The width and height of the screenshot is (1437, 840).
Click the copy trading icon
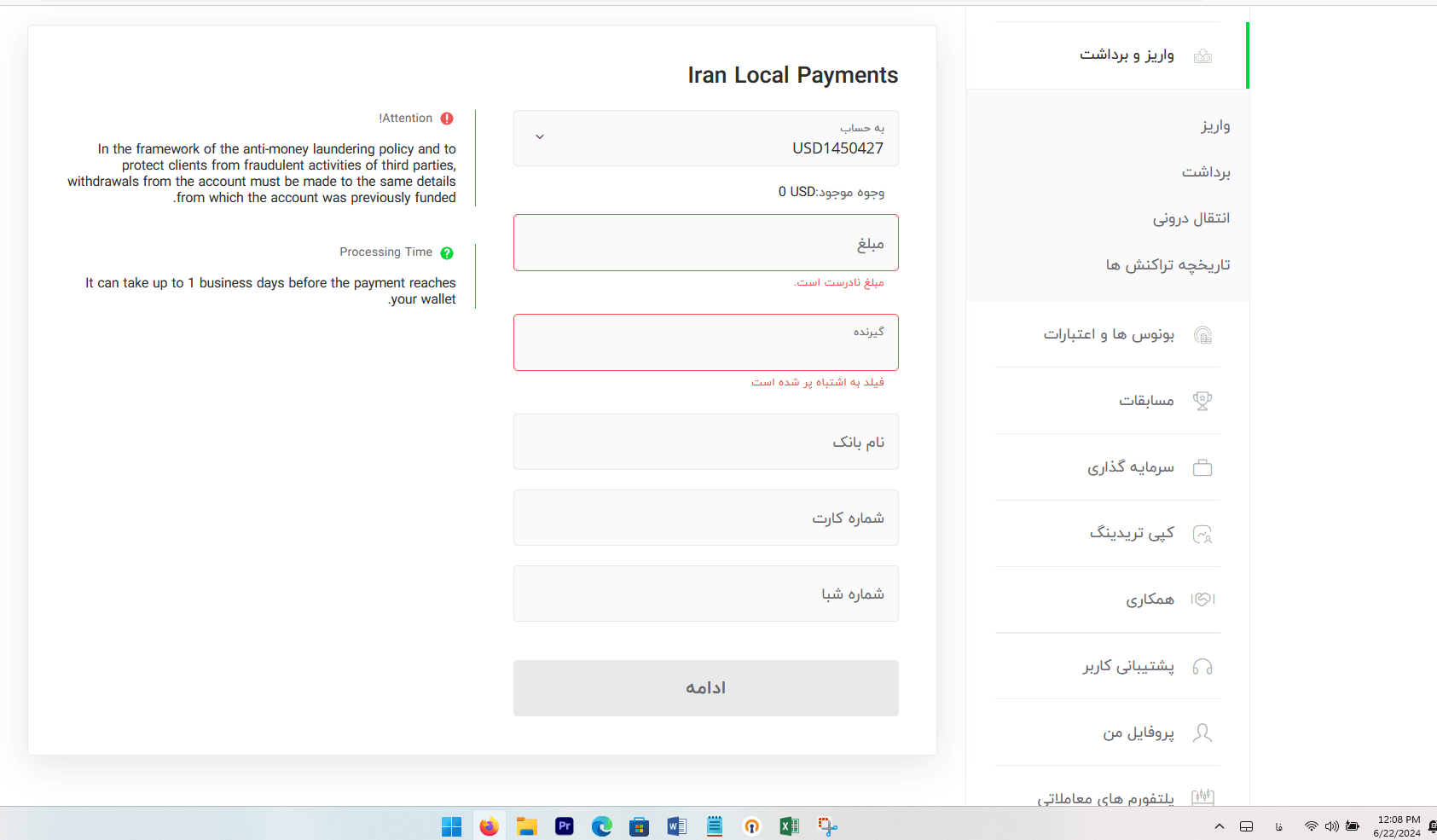pos(1202,534)
